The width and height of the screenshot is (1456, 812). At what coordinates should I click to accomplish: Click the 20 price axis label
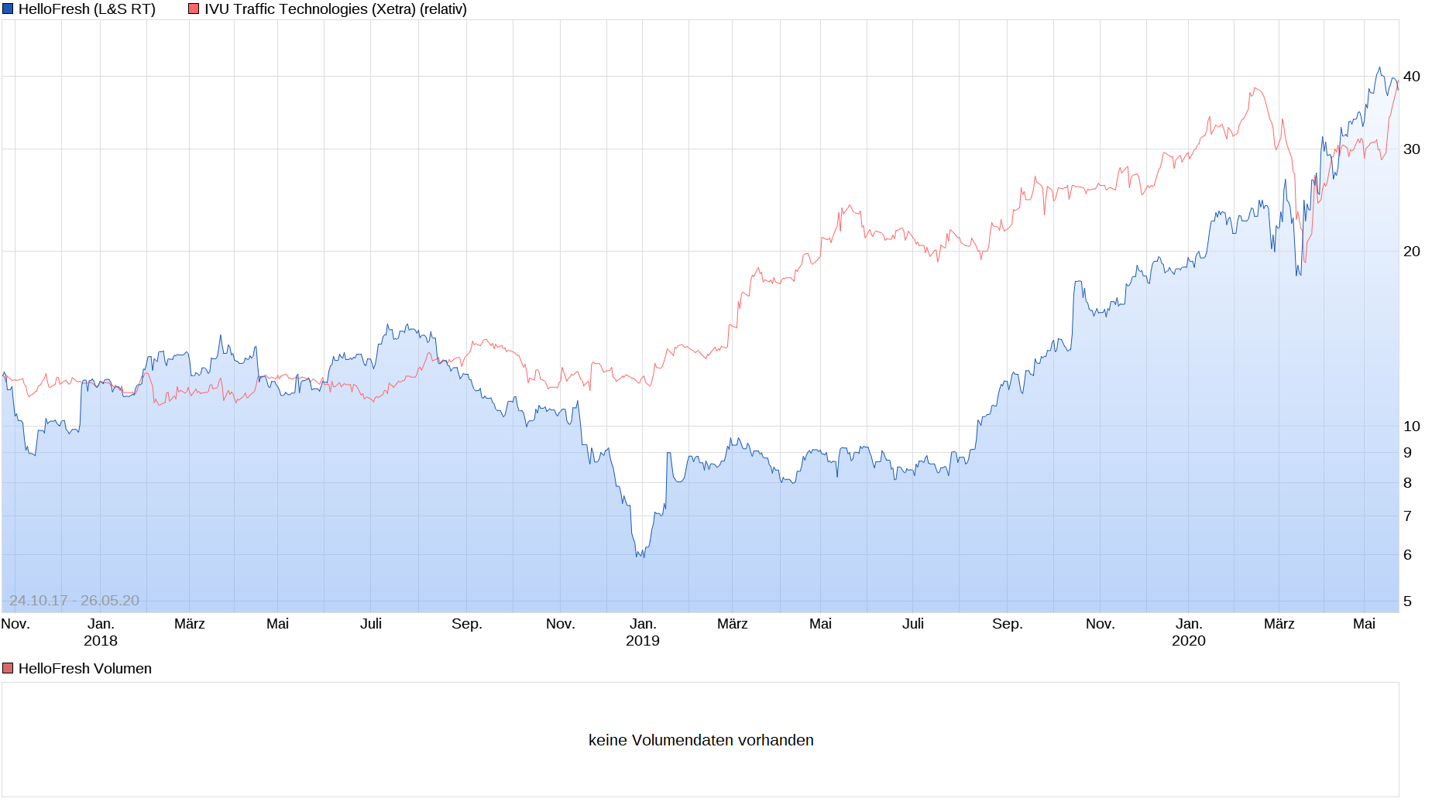click(1412, 252)
